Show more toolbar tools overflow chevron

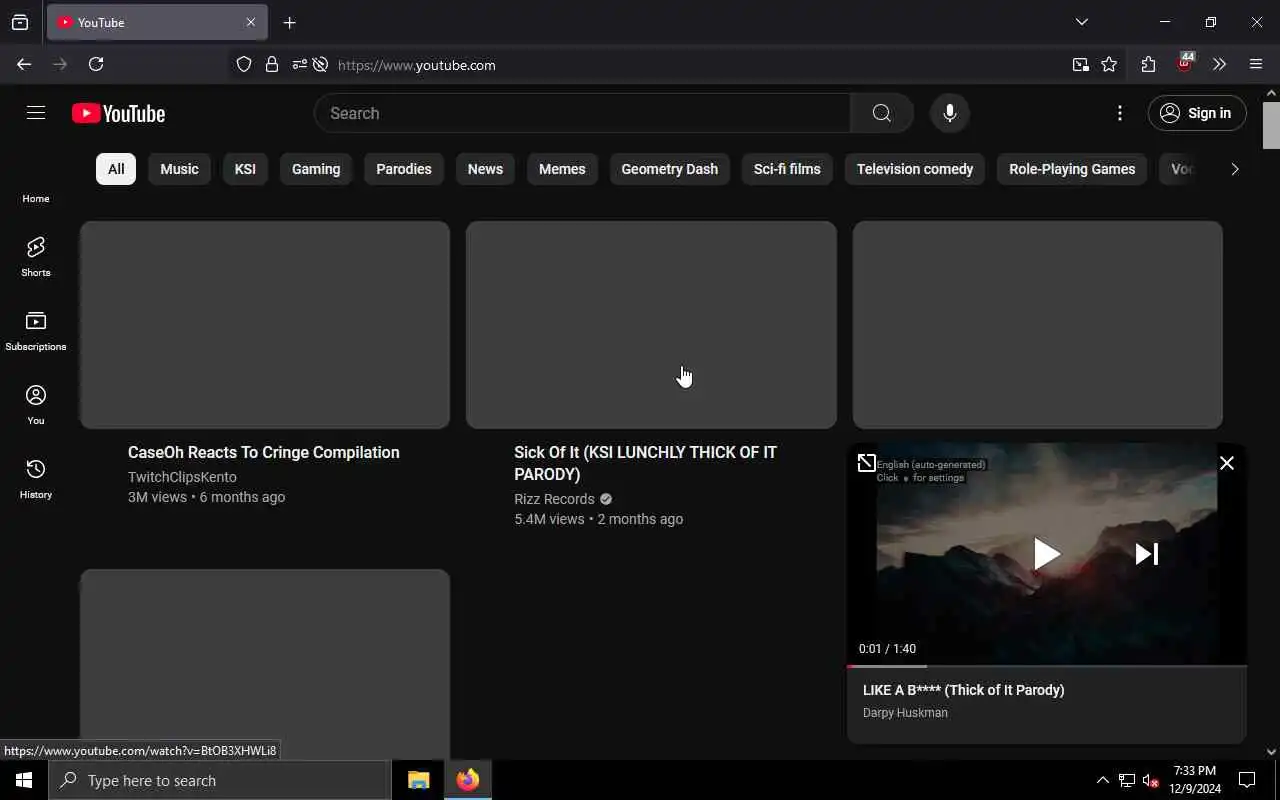tap(1219, 65)
